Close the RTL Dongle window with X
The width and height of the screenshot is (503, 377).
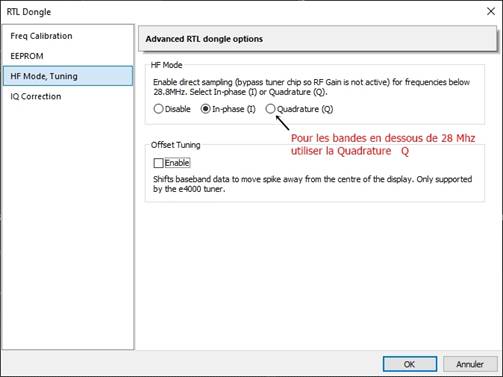click(491, 11)
